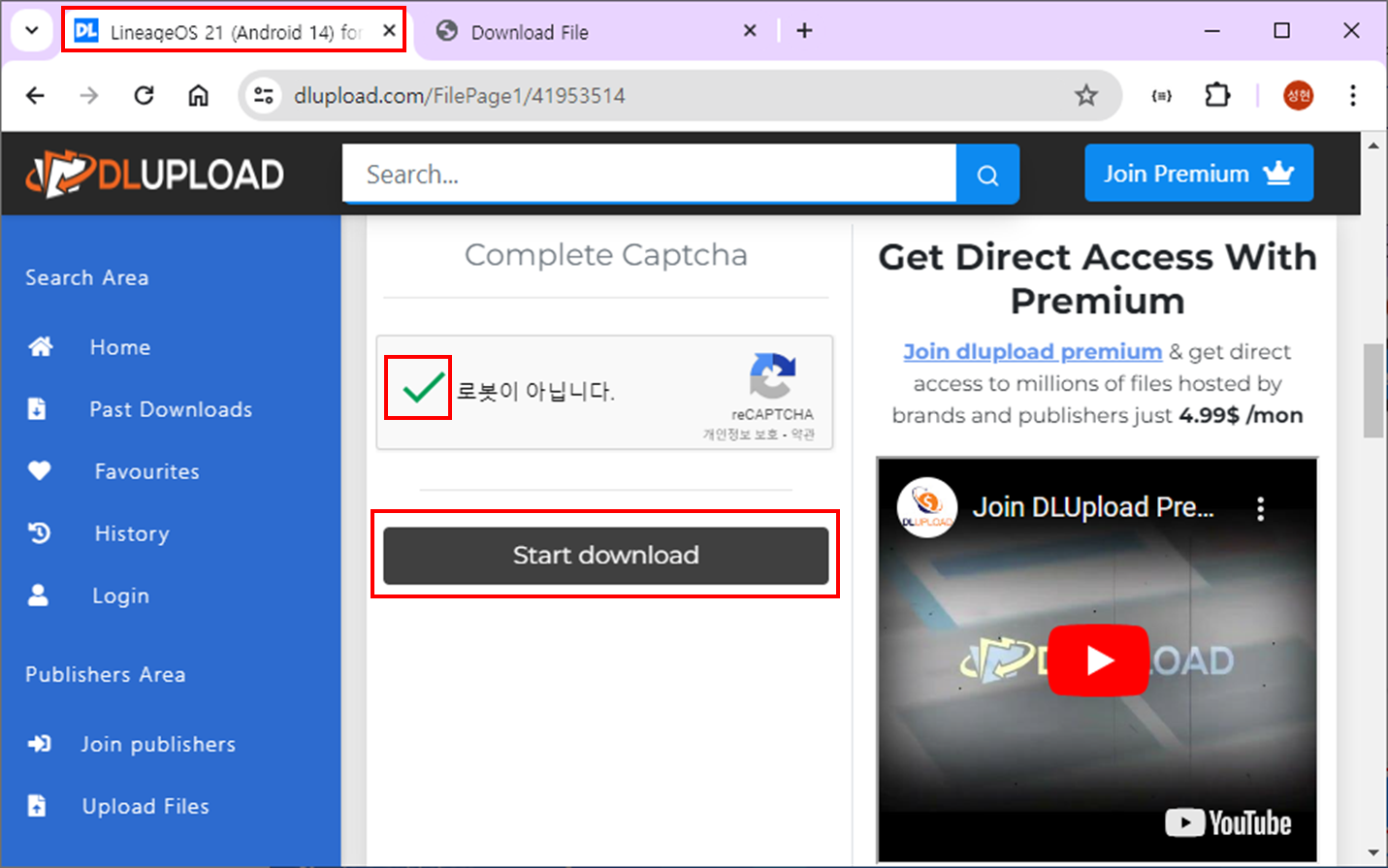Screen dimensions: 1388x868
Task: Click the Join Premium button
Action: pos(1199,174)
